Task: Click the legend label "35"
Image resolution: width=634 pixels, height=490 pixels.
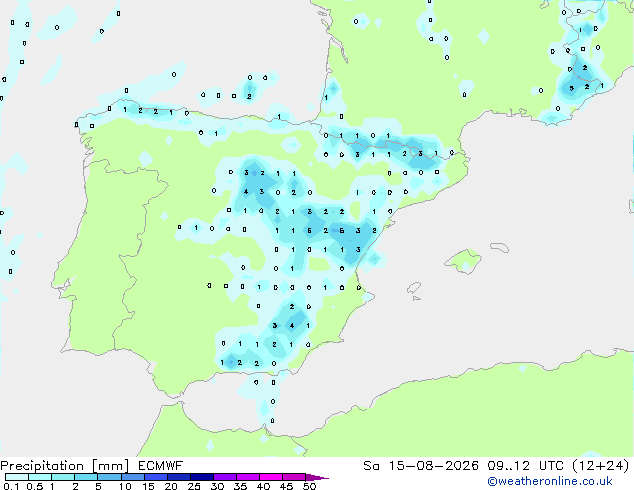Action: (x=240, y=486)
